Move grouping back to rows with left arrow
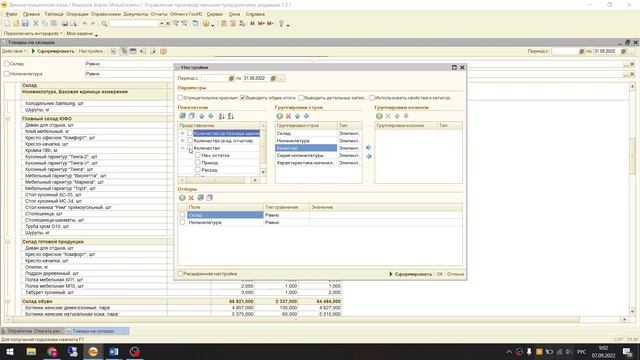The width and height of the screenshot is (640, 360). coord(369,156)
